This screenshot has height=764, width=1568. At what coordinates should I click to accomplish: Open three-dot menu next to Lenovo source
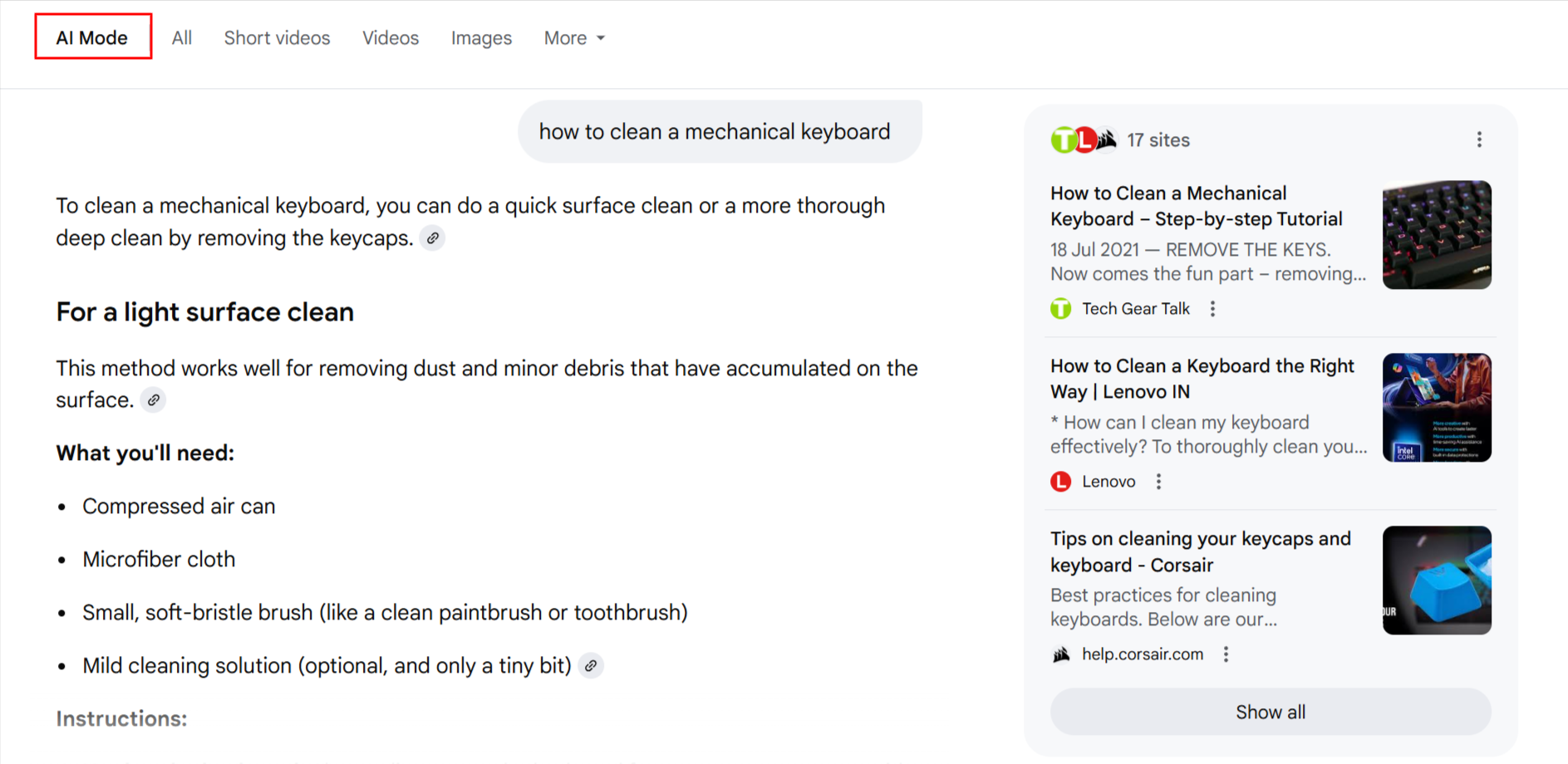click(1159, 482)
